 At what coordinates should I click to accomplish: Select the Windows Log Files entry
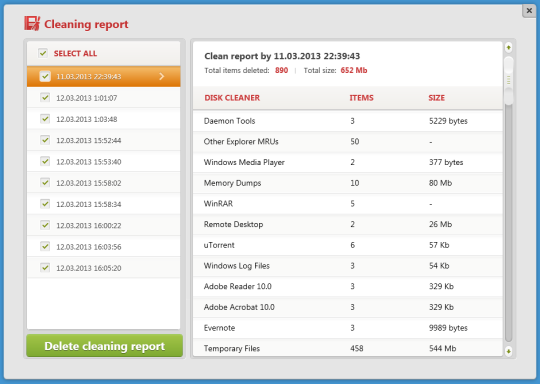click(x=348, y=266)
